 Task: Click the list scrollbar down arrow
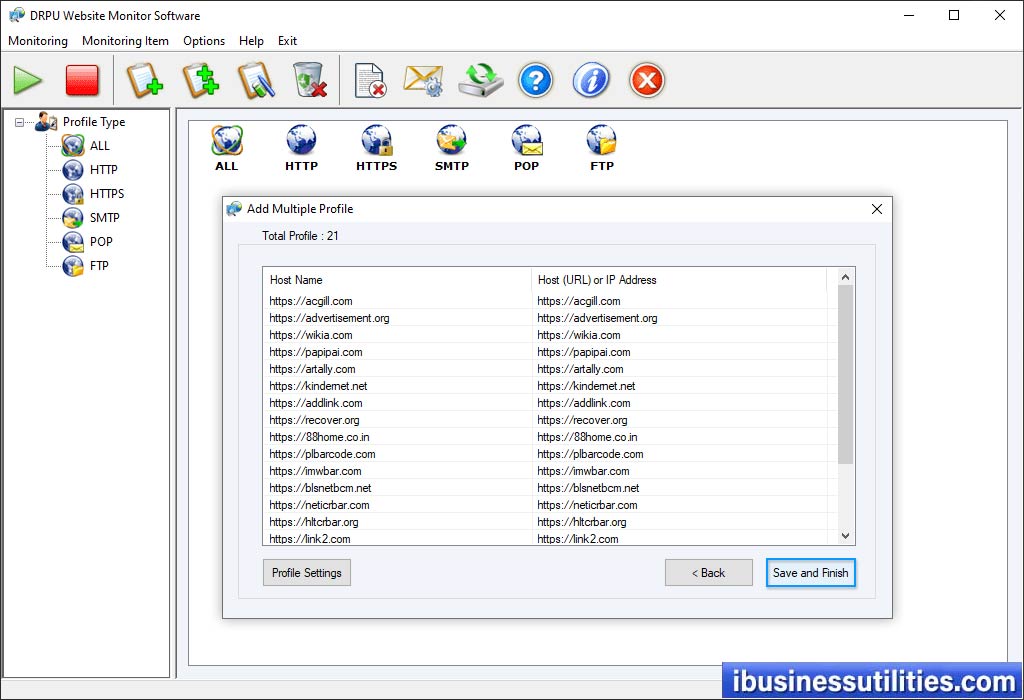(x=846, y=536)
